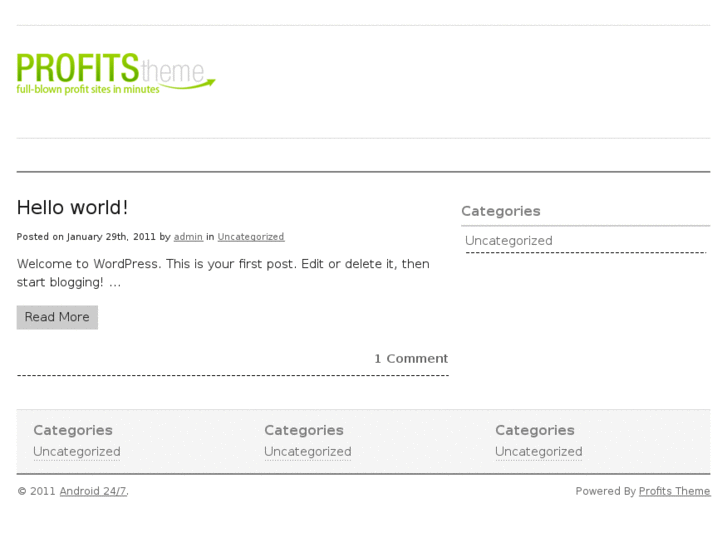This screenshot has width=727, height=545.
Task: Click the "Powered By" footer text
Action: tap(605, 491)
